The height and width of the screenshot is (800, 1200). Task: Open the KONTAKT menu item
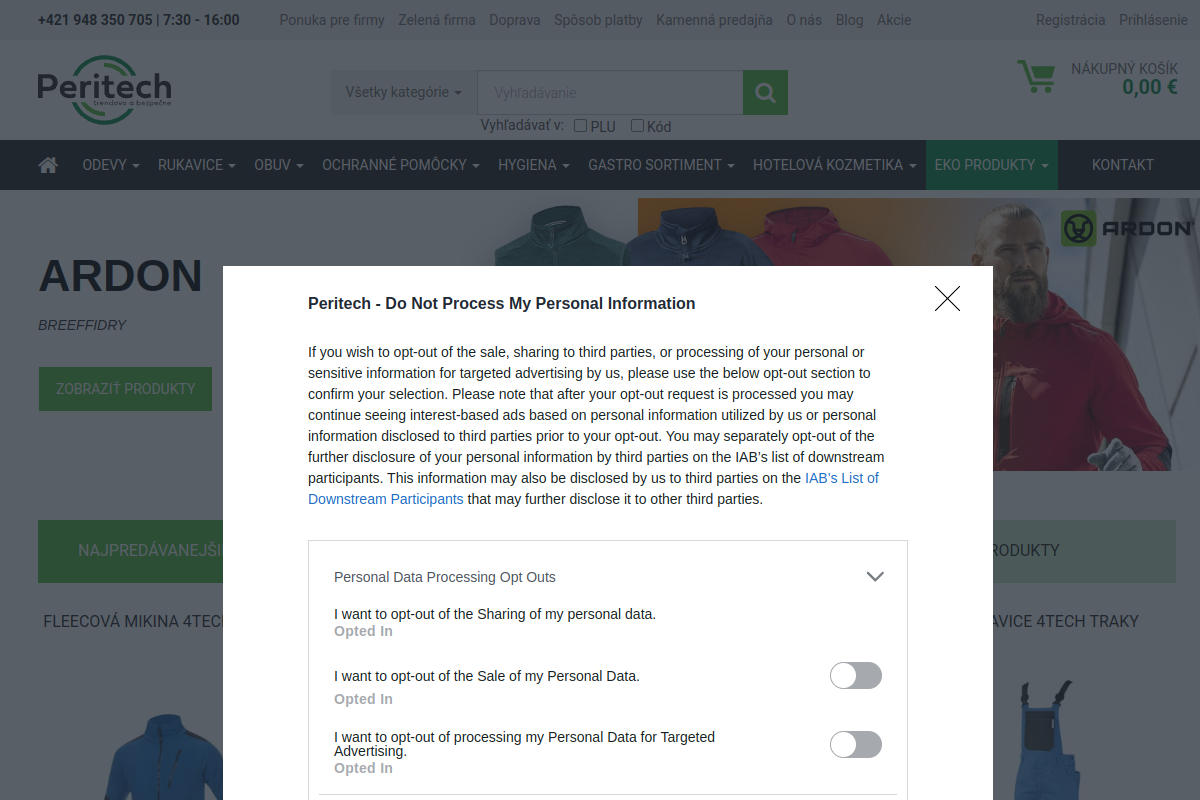[1123, 165]
